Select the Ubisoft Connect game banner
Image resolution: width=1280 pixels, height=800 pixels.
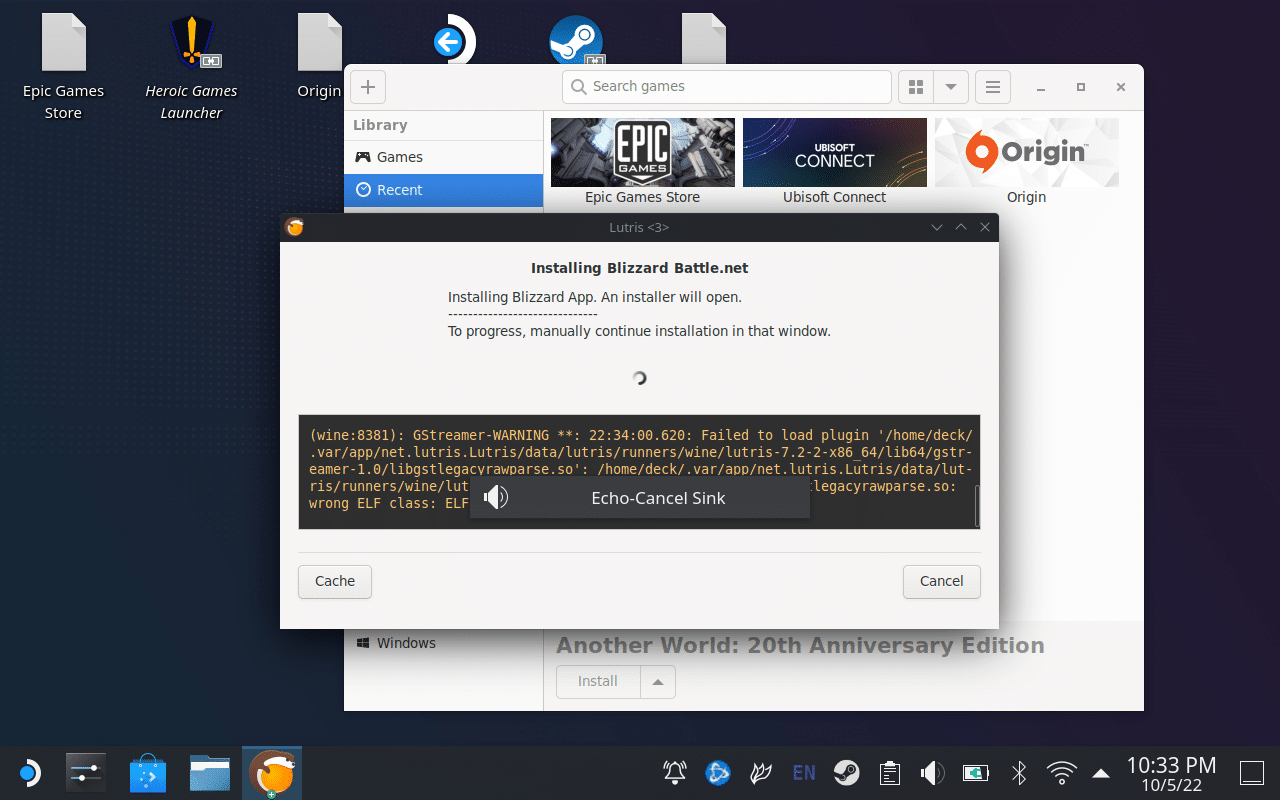pos(834,152)
